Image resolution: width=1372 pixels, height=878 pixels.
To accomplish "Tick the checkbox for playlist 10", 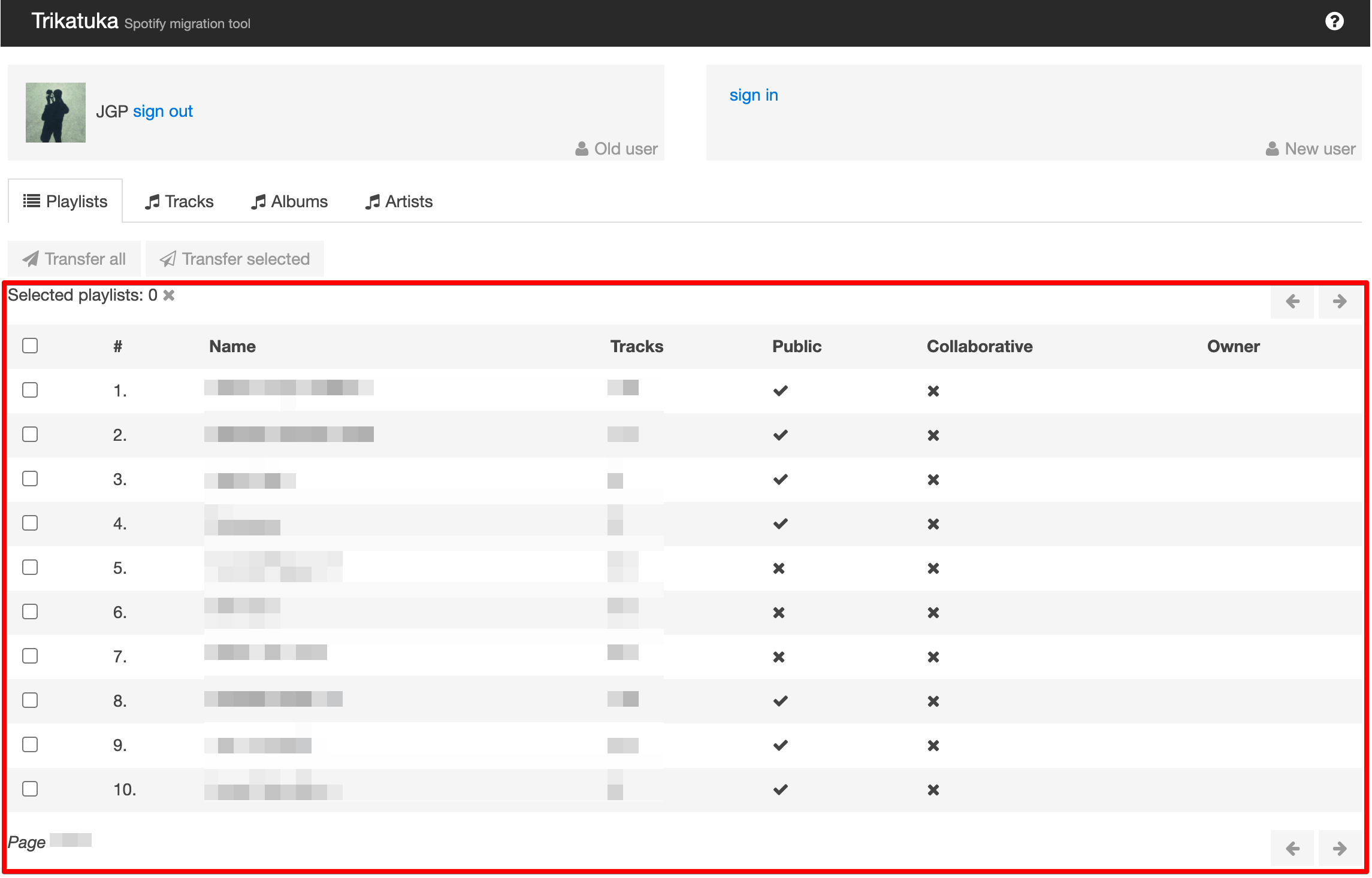I will [30, 789].
